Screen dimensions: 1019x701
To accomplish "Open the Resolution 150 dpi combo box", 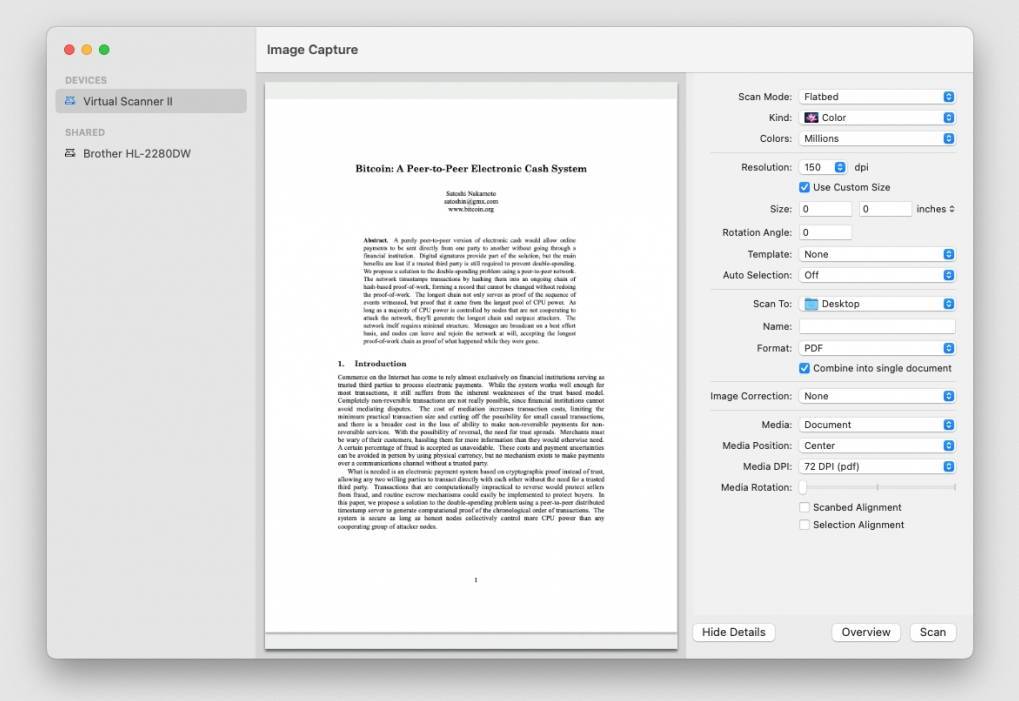I will click(x=822, y=167).
